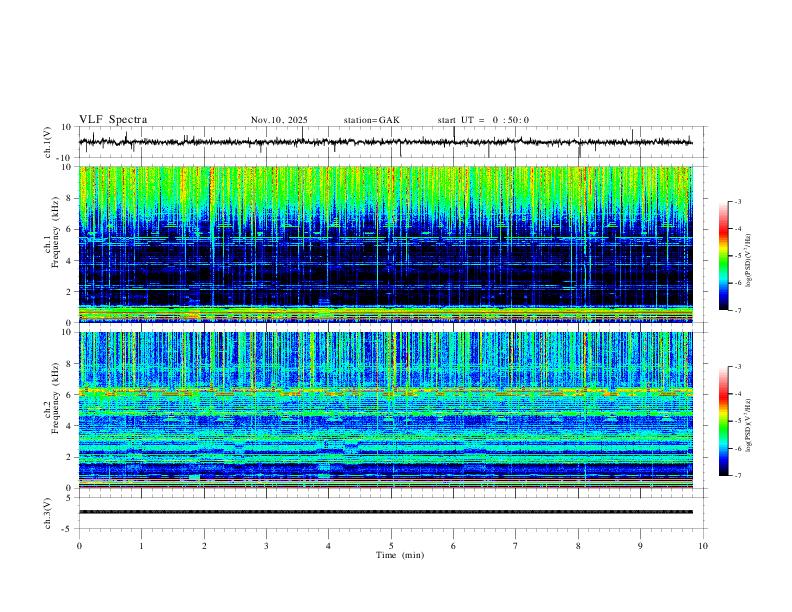Viewport: 792px width, 612px height.
Task: Click time axis tick label "7"
Action: pos(515,546)
